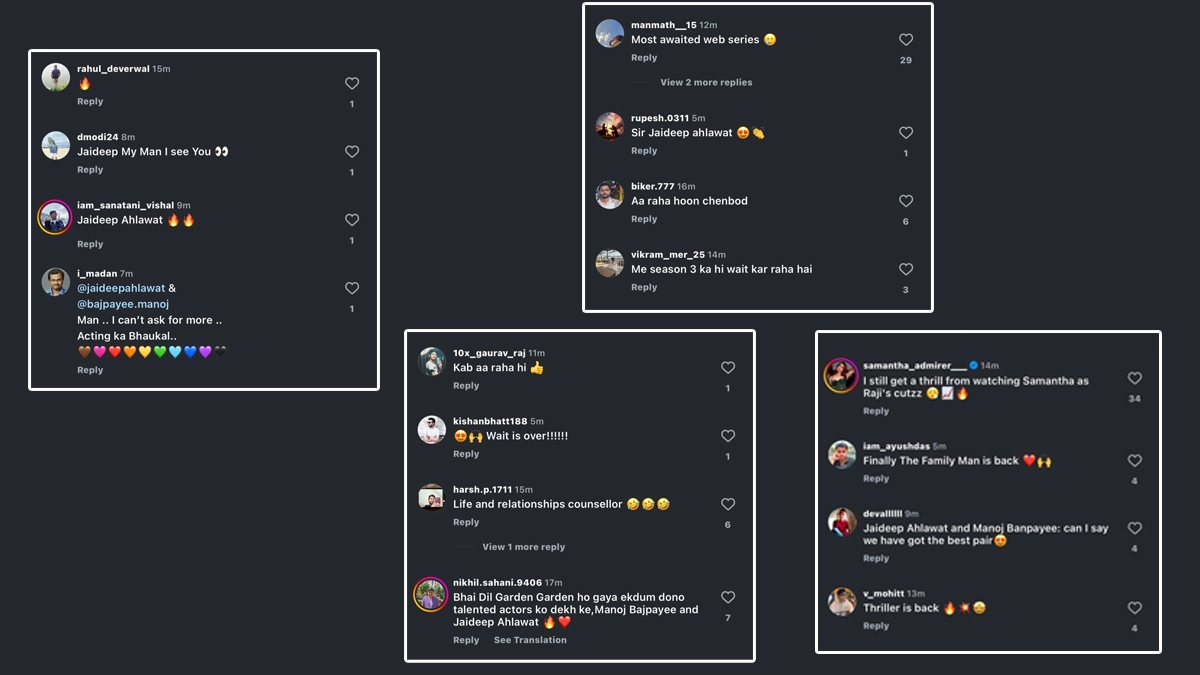
Task: Expand 'View 2 more replies' under manmath__15
Action: click(x=706, y=82)
